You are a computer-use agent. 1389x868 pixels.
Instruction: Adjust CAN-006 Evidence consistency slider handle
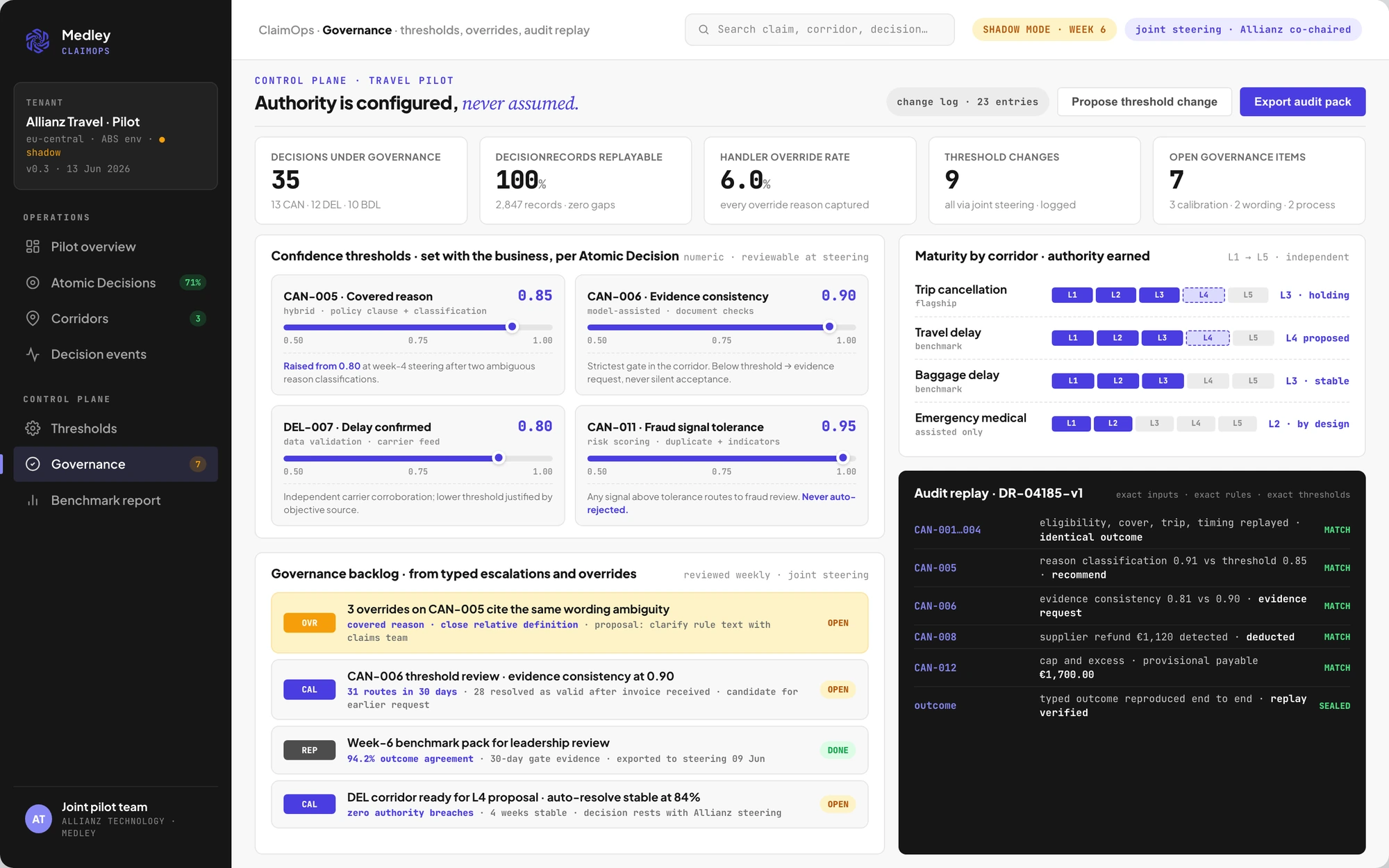(x=829, y=327)
